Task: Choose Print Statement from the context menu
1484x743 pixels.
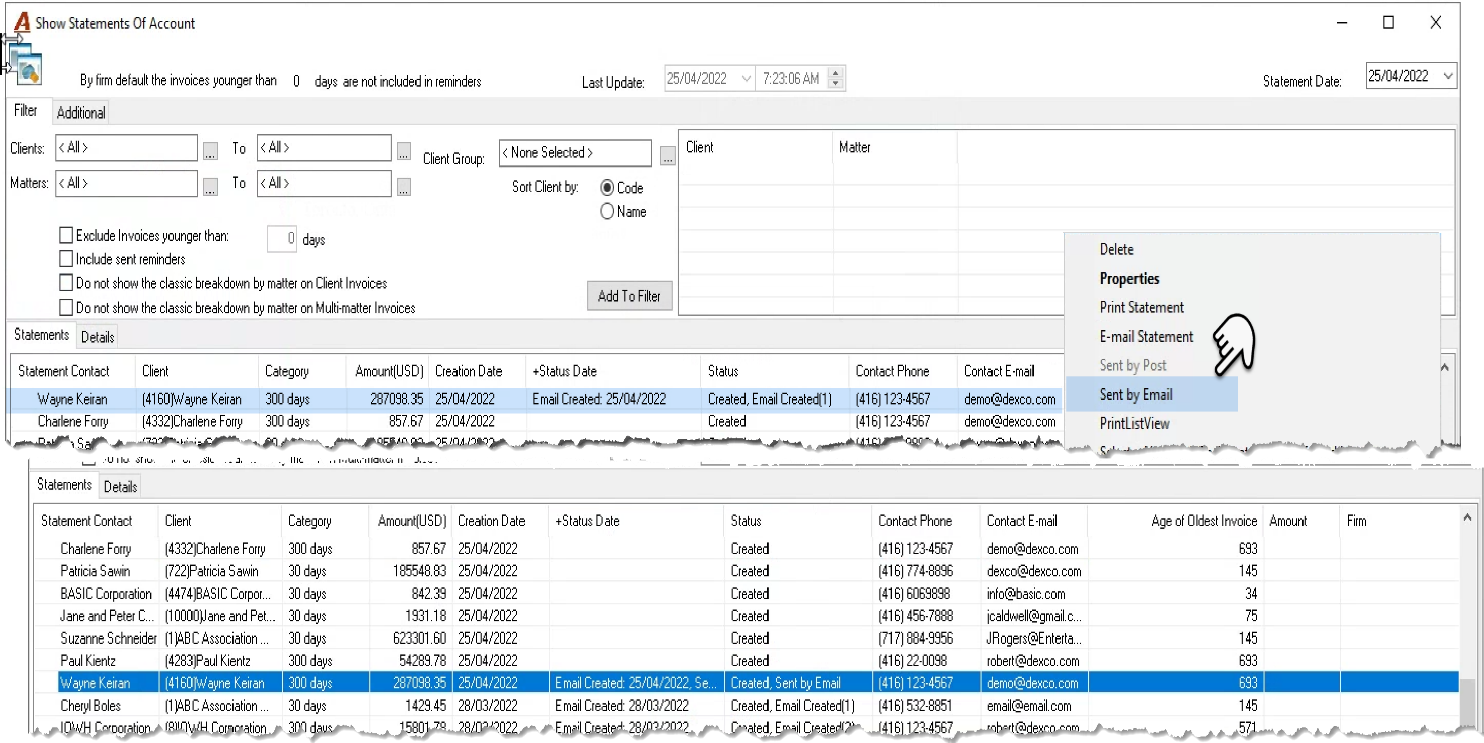Action: click(x=1142, y=307)
